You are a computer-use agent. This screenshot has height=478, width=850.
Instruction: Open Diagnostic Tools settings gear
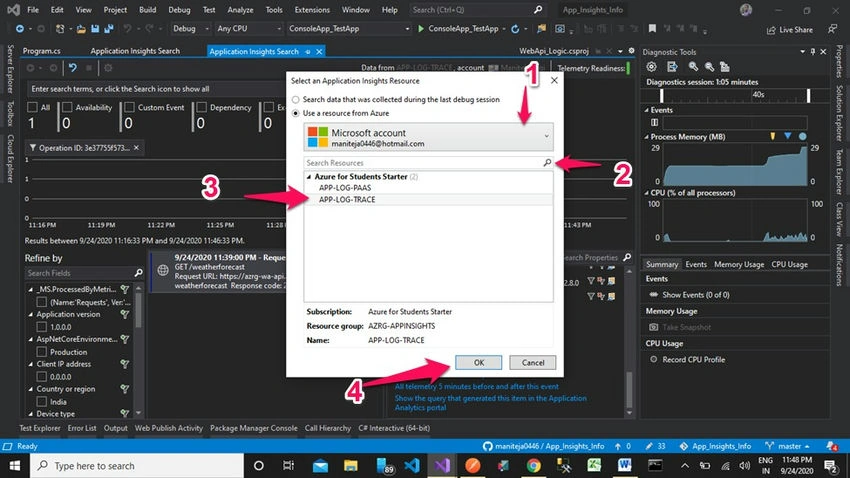click(652, 67)
